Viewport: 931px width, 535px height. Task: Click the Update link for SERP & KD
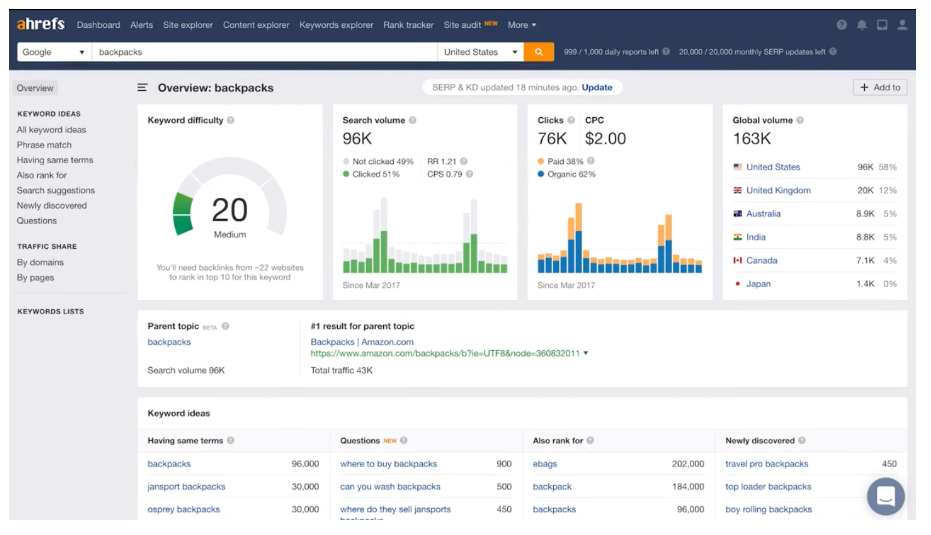[597, 87]
